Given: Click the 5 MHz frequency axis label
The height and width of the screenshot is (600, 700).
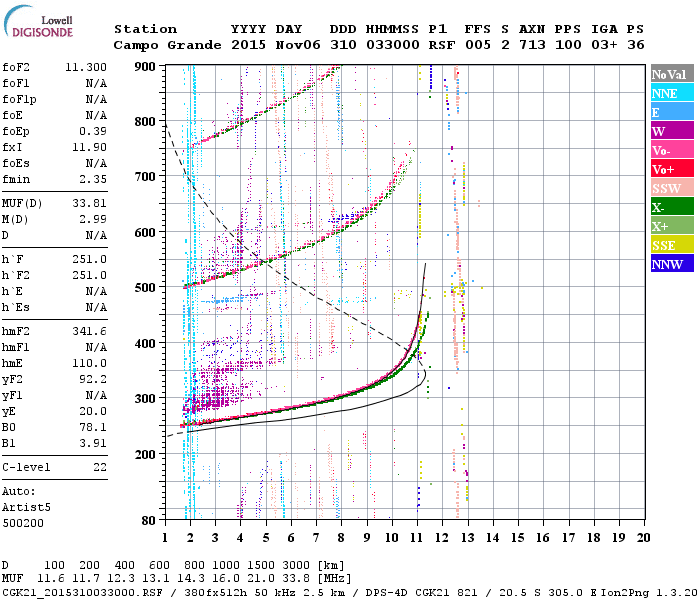Looking at the screenshot, I should click(266, 538).
